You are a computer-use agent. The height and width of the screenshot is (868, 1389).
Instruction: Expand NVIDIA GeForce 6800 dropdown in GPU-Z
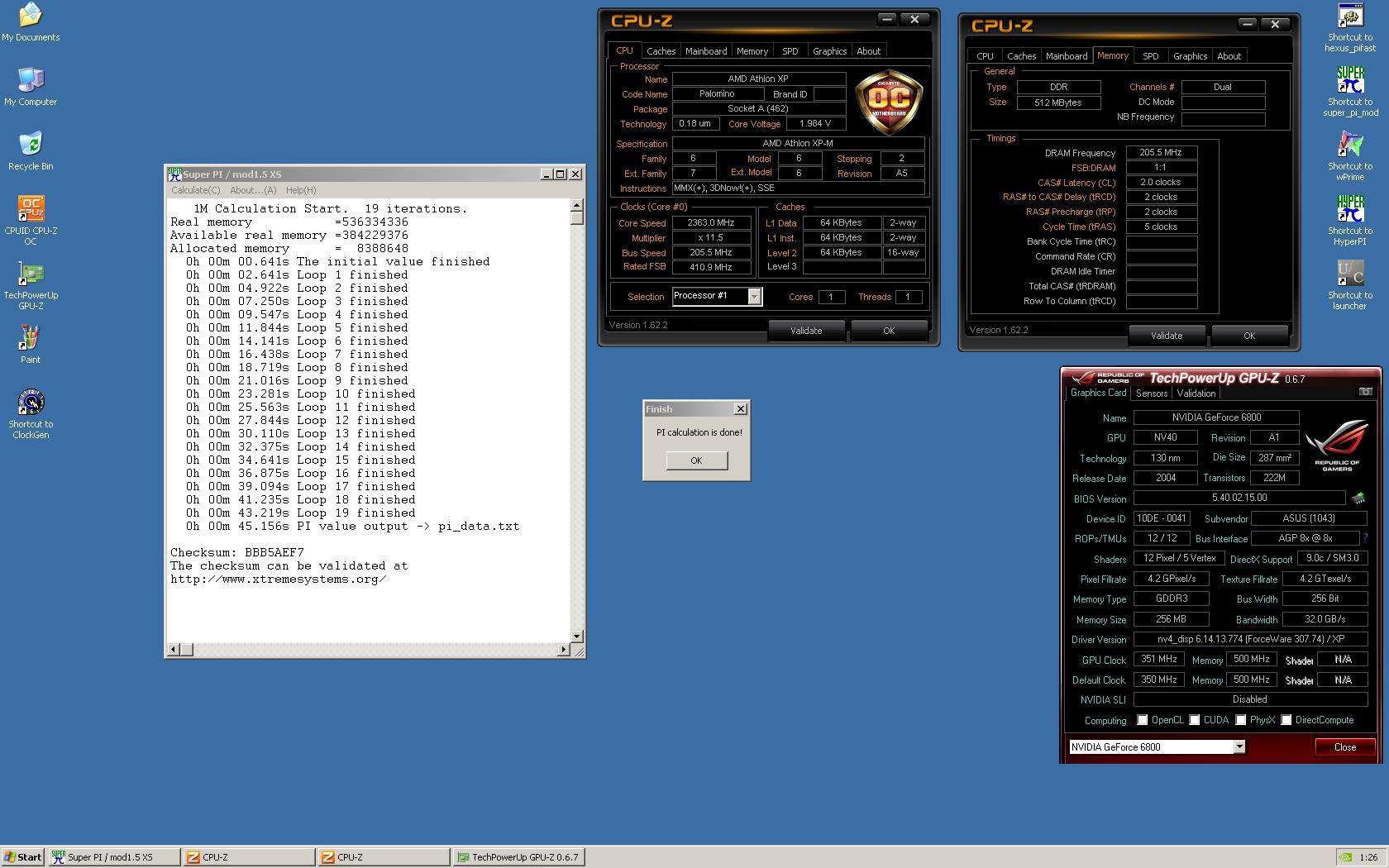click(1239, 746)
